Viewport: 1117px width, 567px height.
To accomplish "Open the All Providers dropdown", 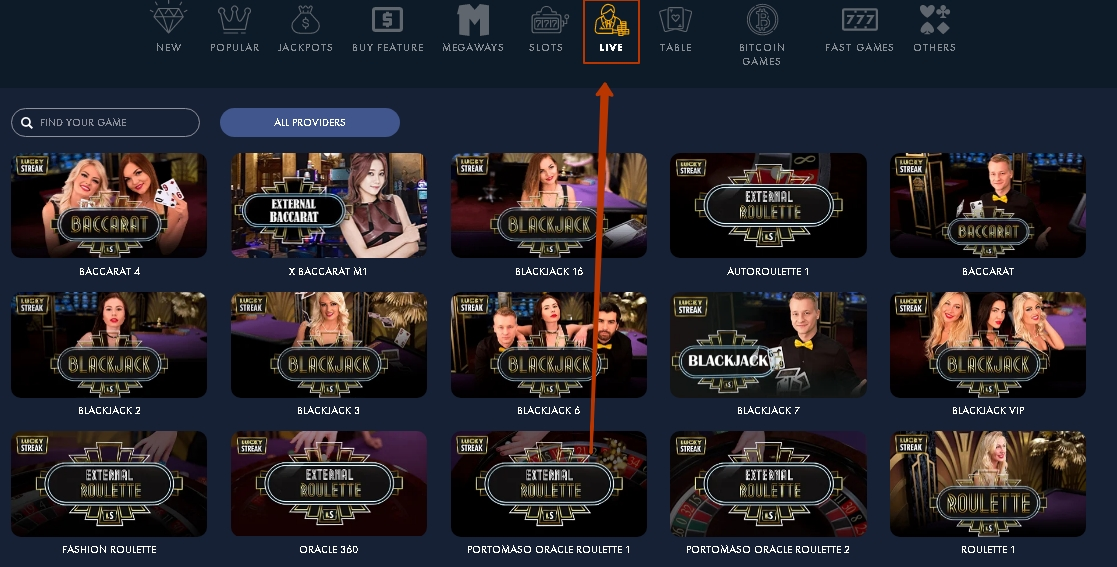I will click(x=310, y=123).
